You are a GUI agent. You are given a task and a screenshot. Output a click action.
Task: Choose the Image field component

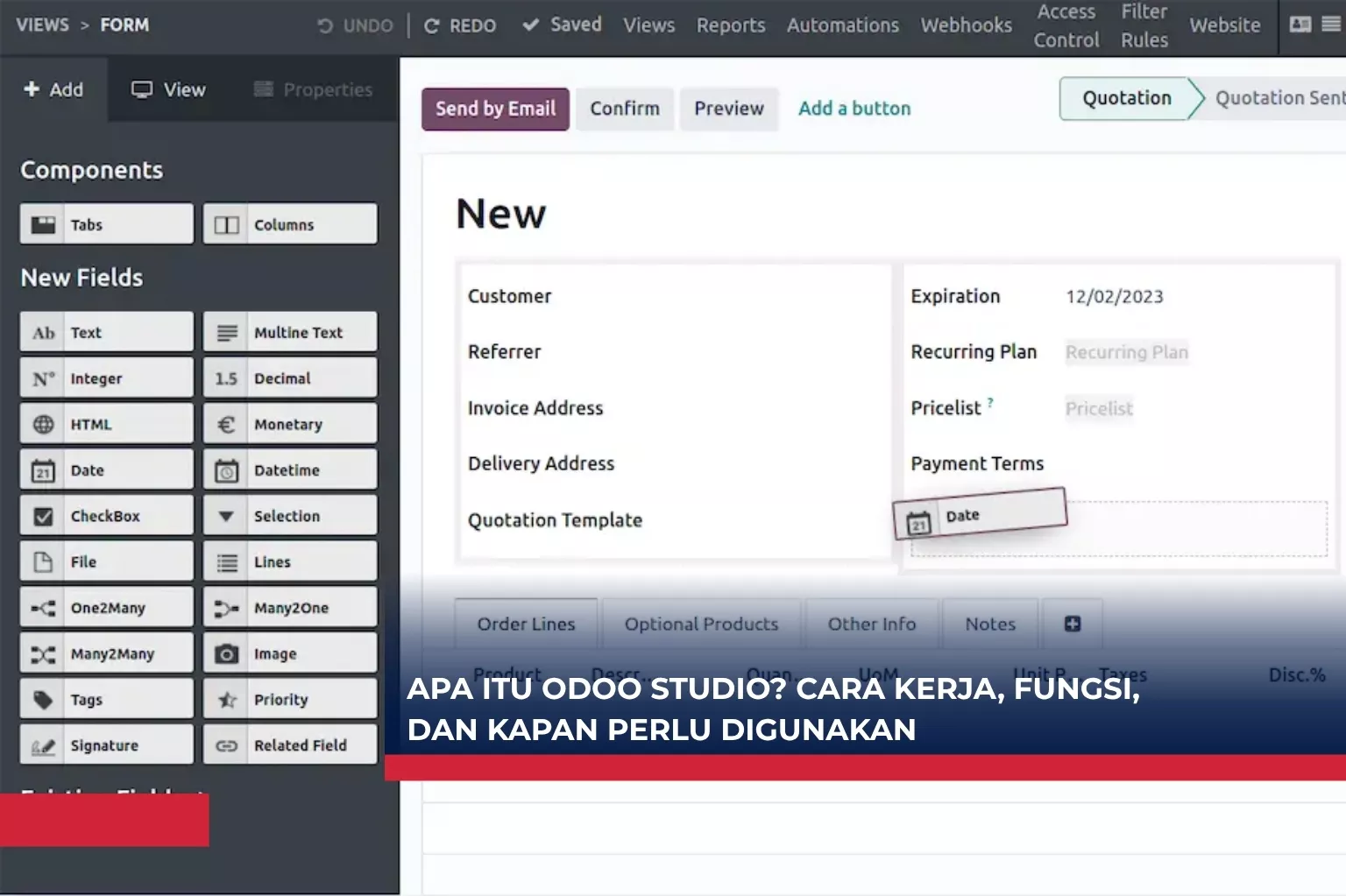290,653
